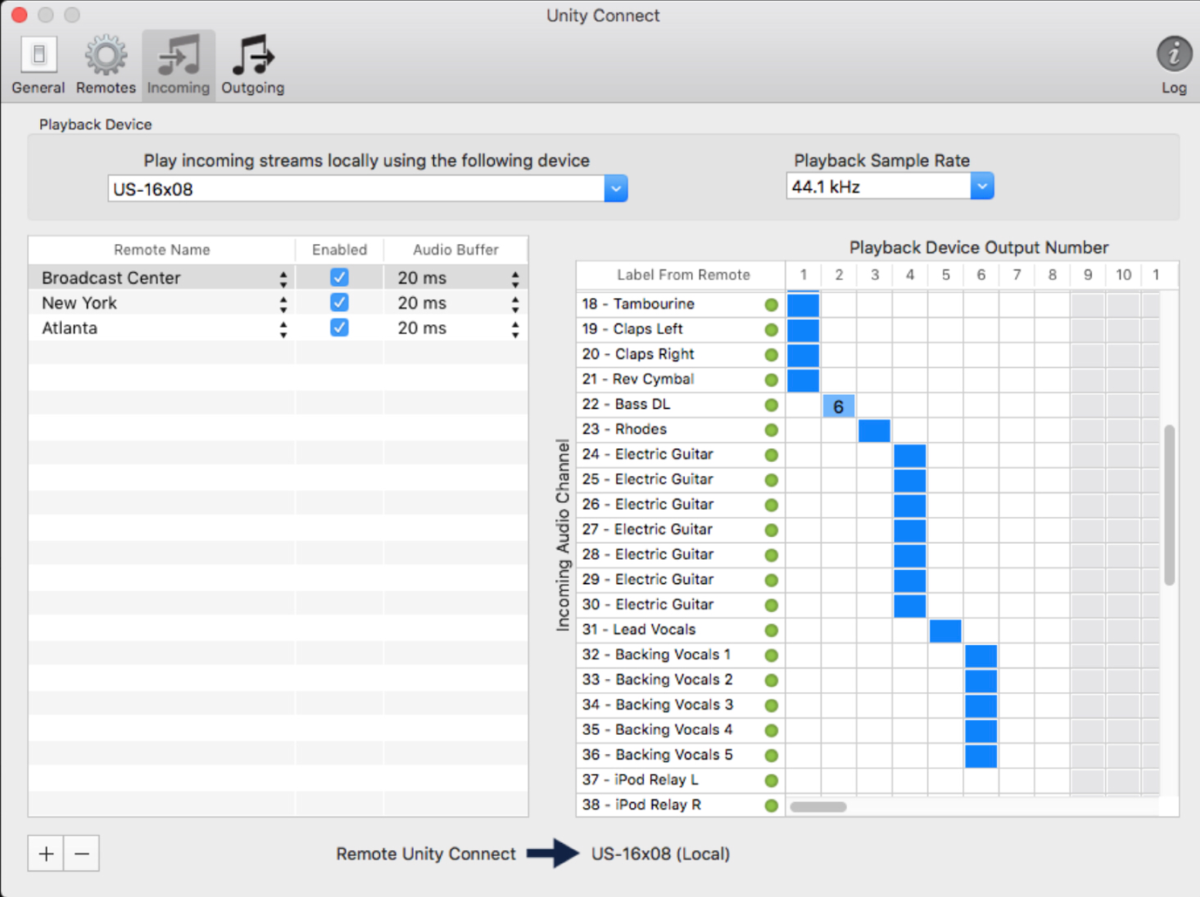
Task: Open the Remotes gear icon
Action: tap(105, 64)
